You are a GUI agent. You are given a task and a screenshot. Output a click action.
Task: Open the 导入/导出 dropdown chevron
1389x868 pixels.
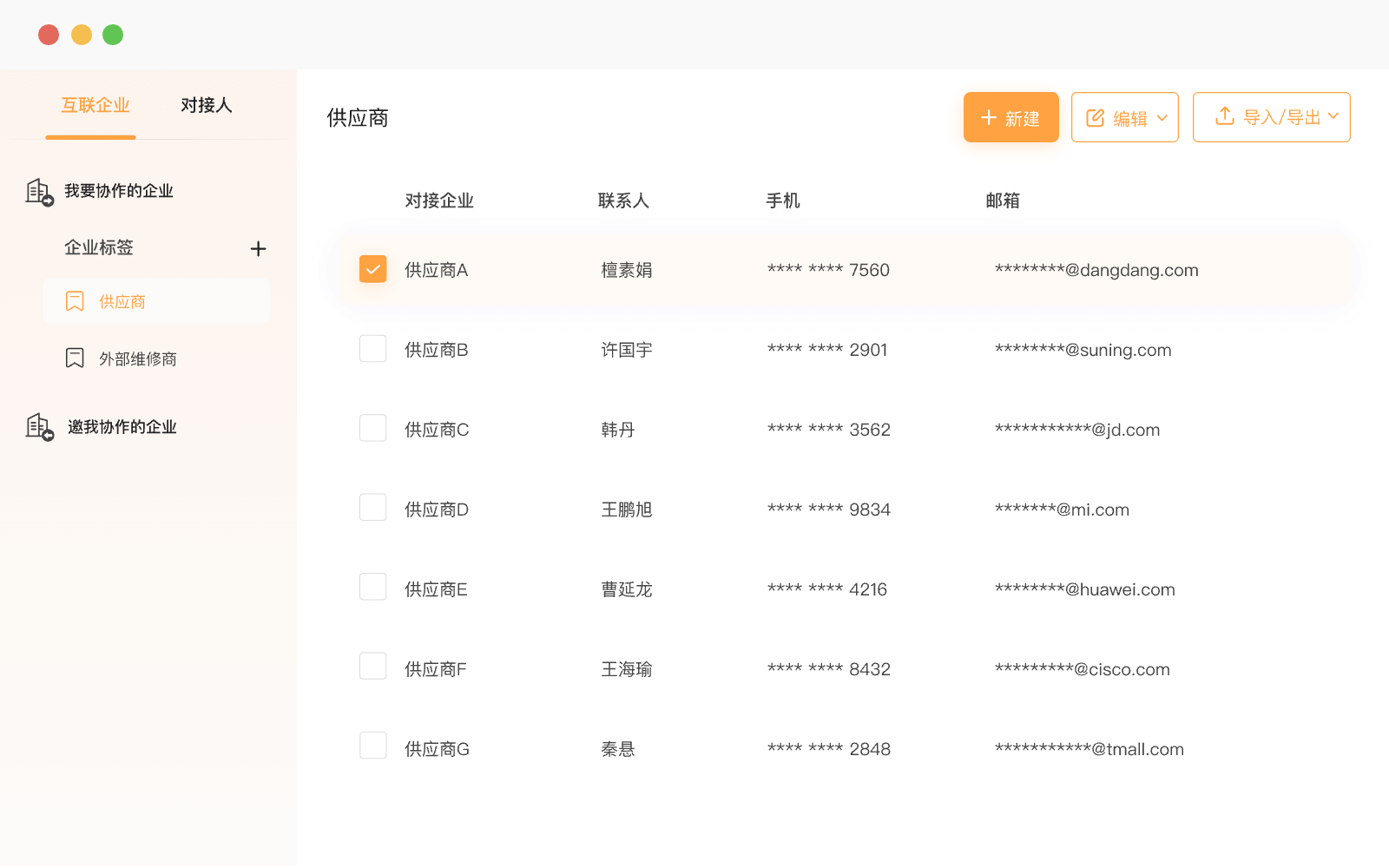click(x=1333, y=116)
